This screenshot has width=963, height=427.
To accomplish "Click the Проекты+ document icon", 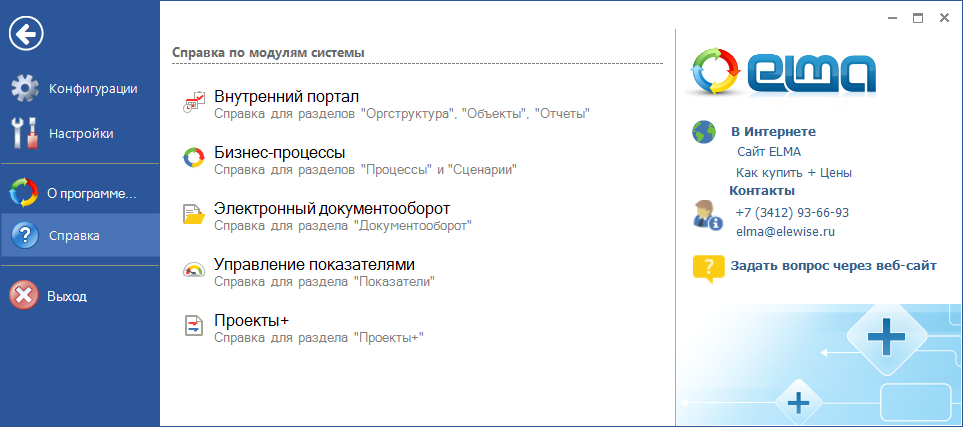I will coord(193,326).
